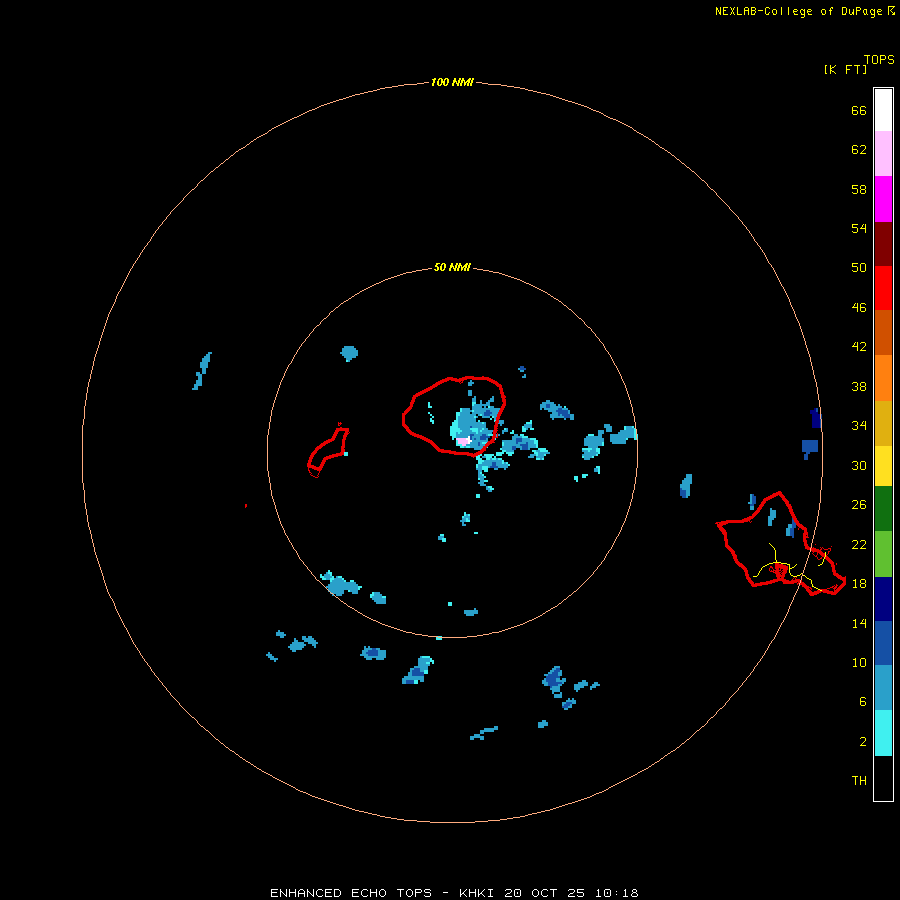Choose the cyan 6 kft legend swatch
The height and width of the screenshot is (900, 900).
point(883,733)
